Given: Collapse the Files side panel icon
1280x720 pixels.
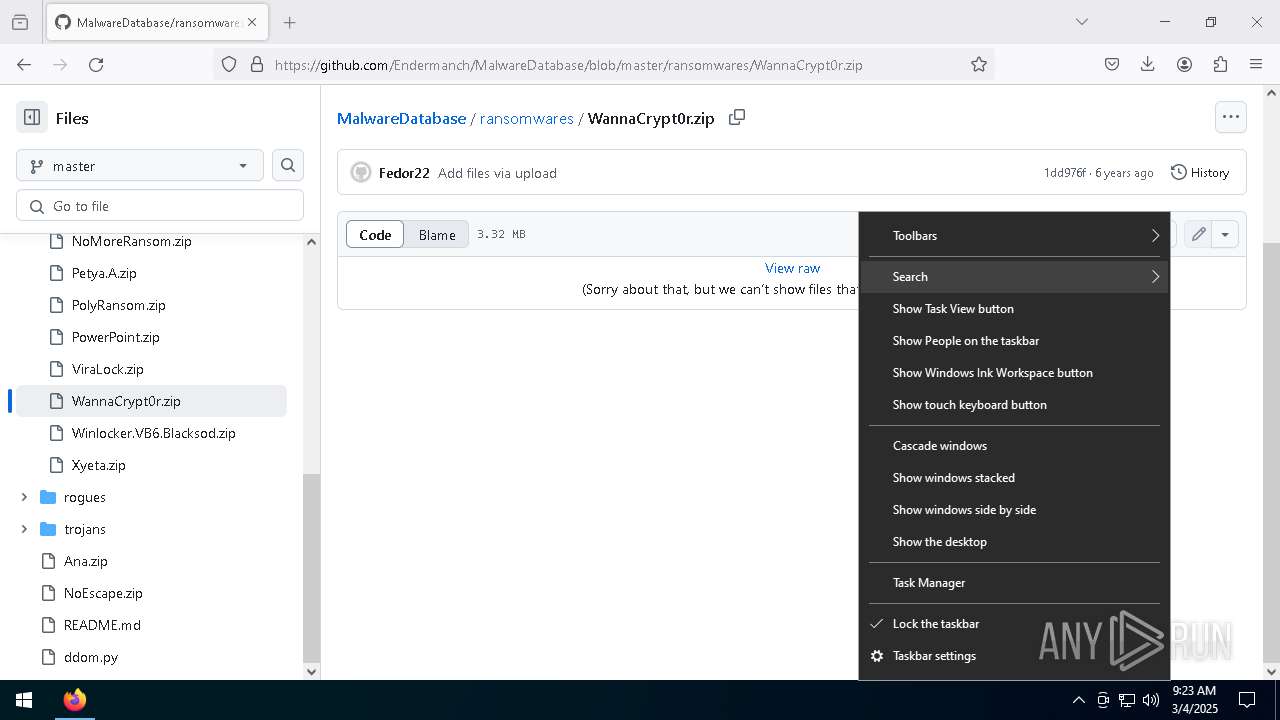Looking at the screenshot, I should click(32, 118).
